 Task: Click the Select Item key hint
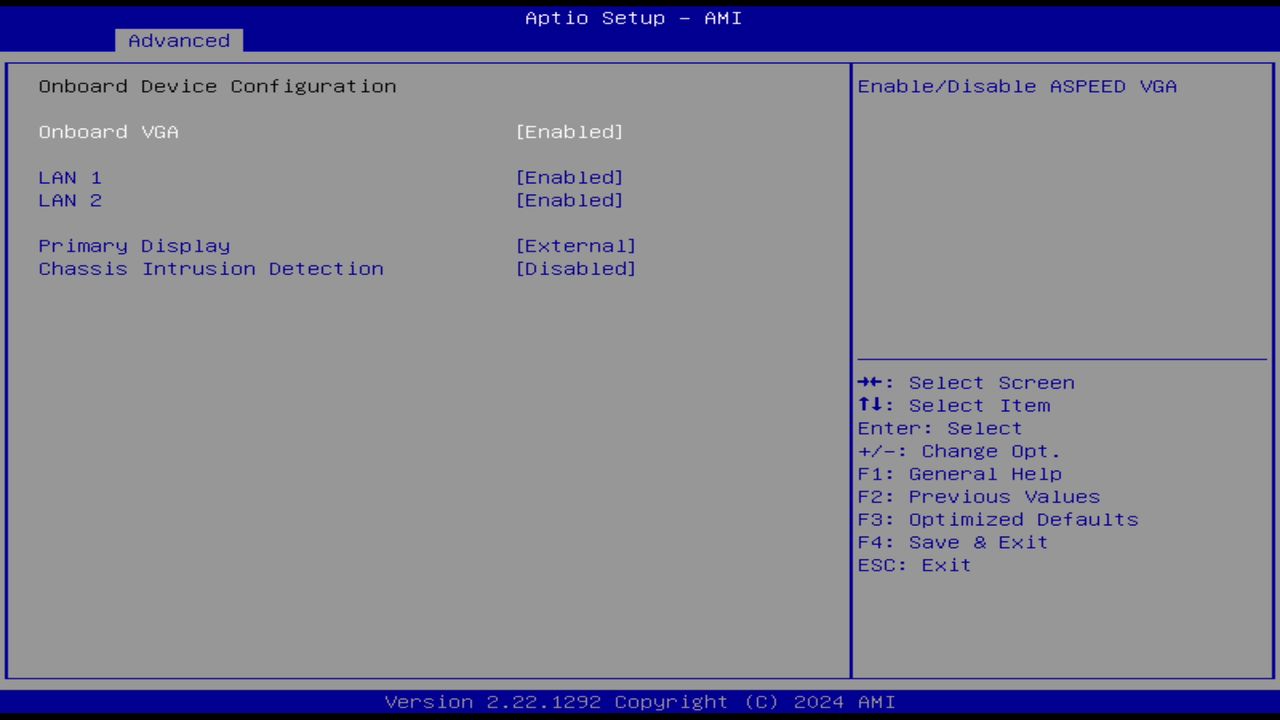pos(954,406)
